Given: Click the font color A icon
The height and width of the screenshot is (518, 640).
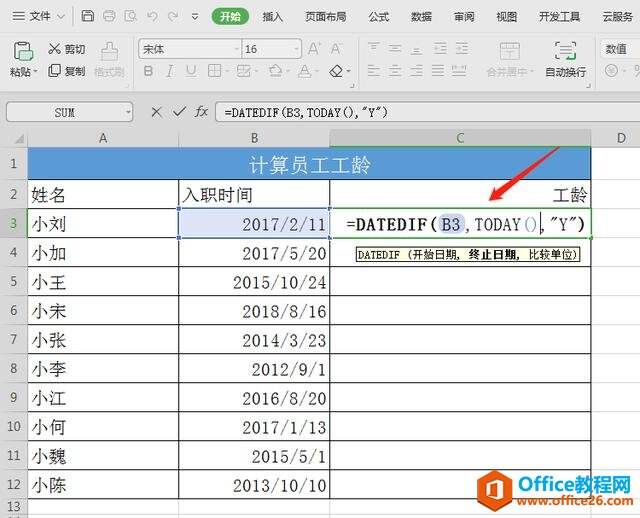Looking at the screenshot, I should coord(304,71).
